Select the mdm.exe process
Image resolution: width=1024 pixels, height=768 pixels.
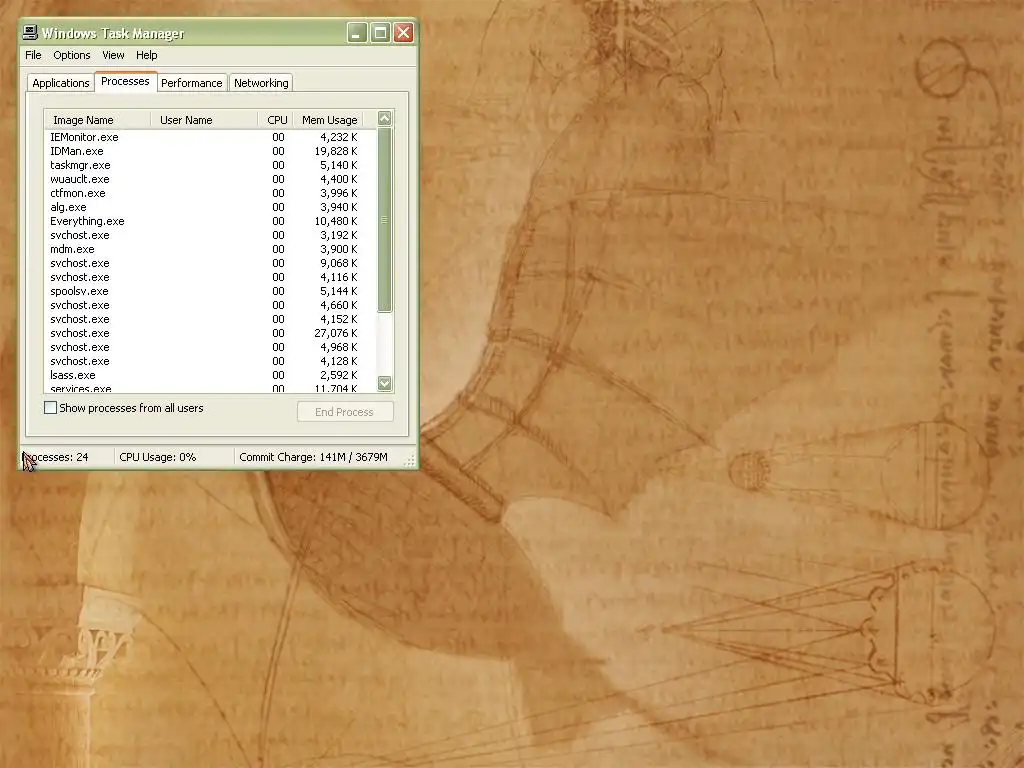click(x=210, y=249)
